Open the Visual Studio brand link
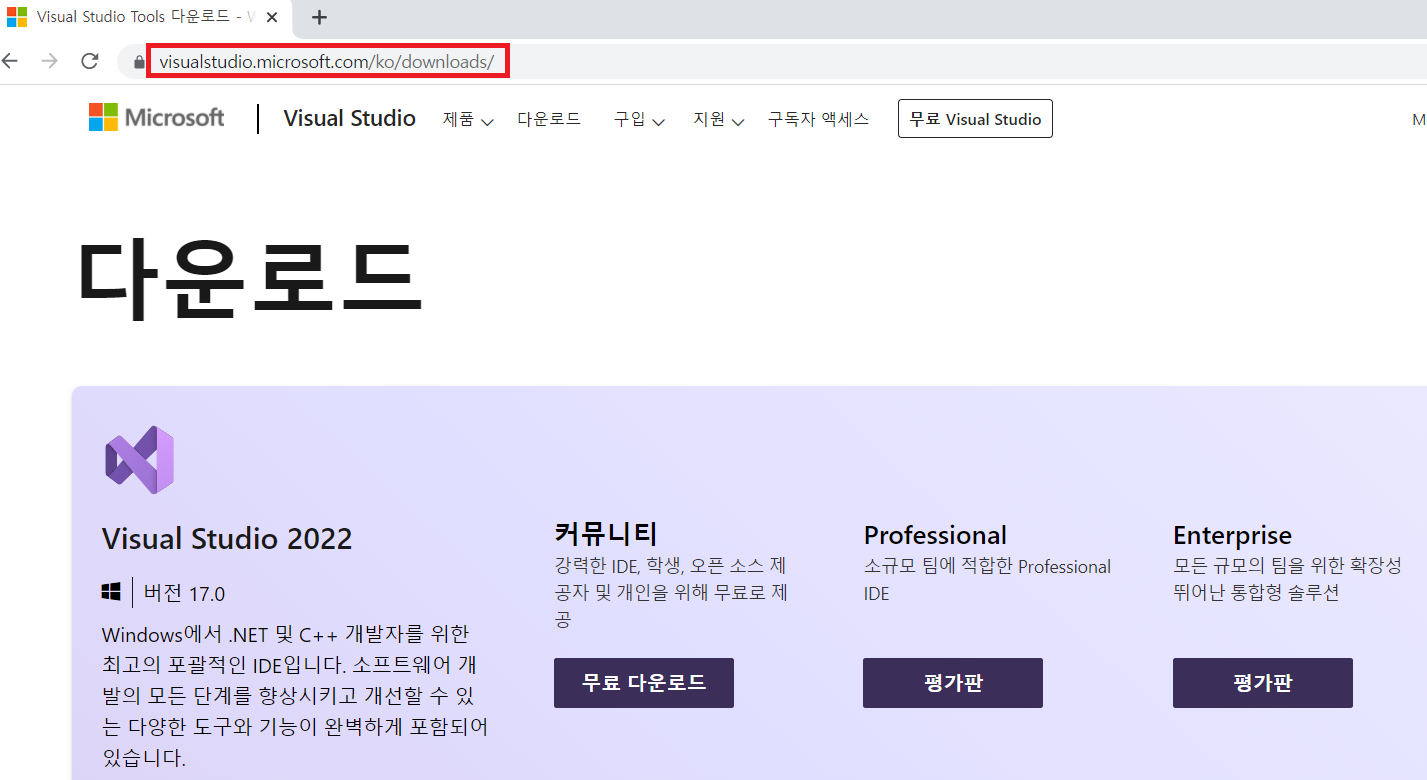1427x780 pixels. [x=349, y=118]
